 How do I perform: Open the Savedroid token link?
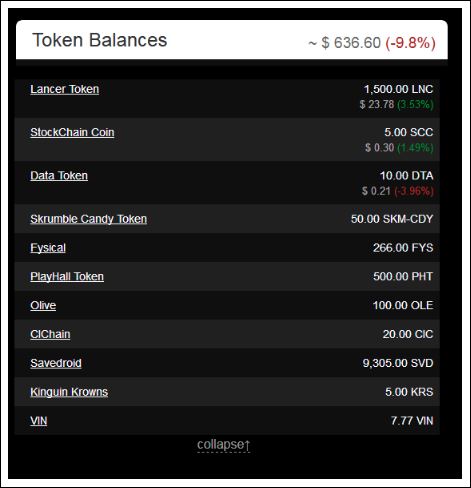[x=56, y=363]
